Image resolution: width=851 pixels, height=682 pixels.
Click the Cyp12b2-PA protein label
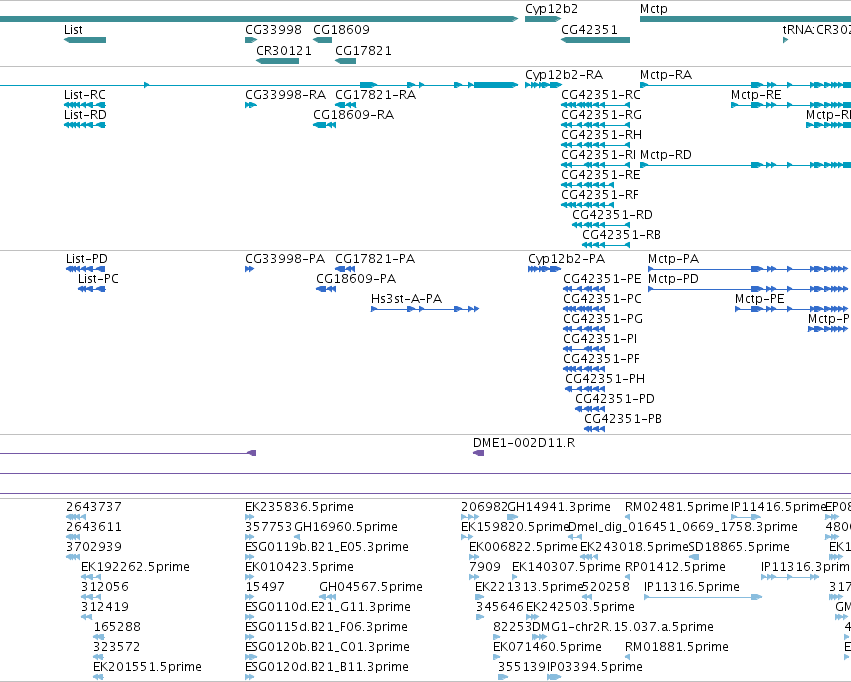[x=567, y=259]
